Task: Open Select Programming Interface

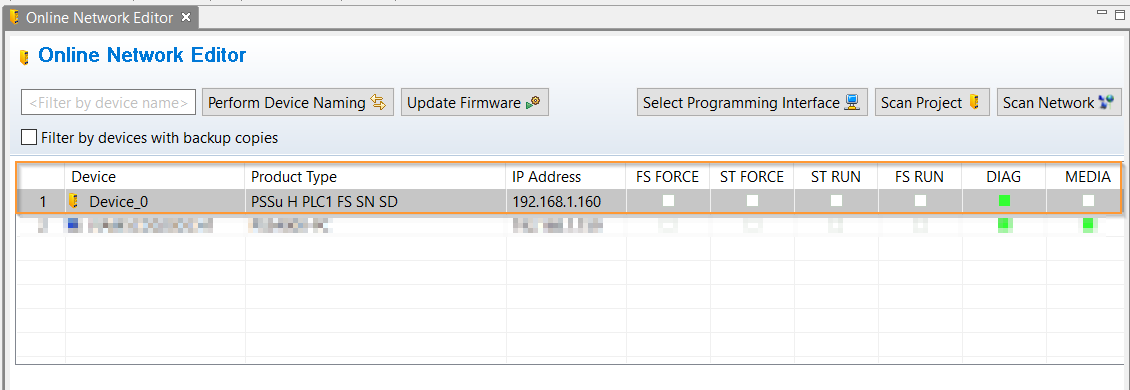Action: coord(752,102)
